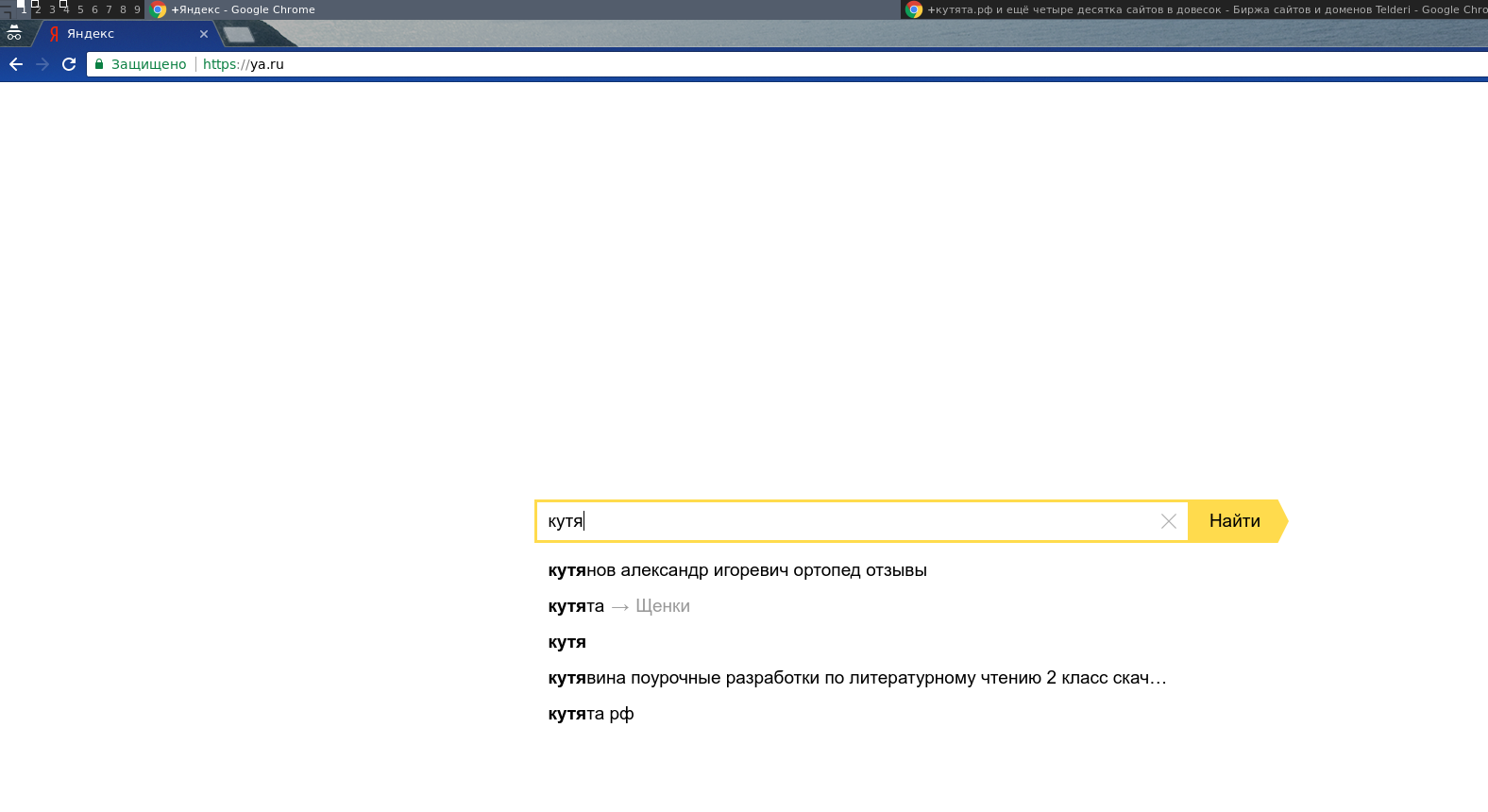The height and width of the screenshot is (812, 1488).
Task: Switch to workspace 9
Action: [137, 9]
